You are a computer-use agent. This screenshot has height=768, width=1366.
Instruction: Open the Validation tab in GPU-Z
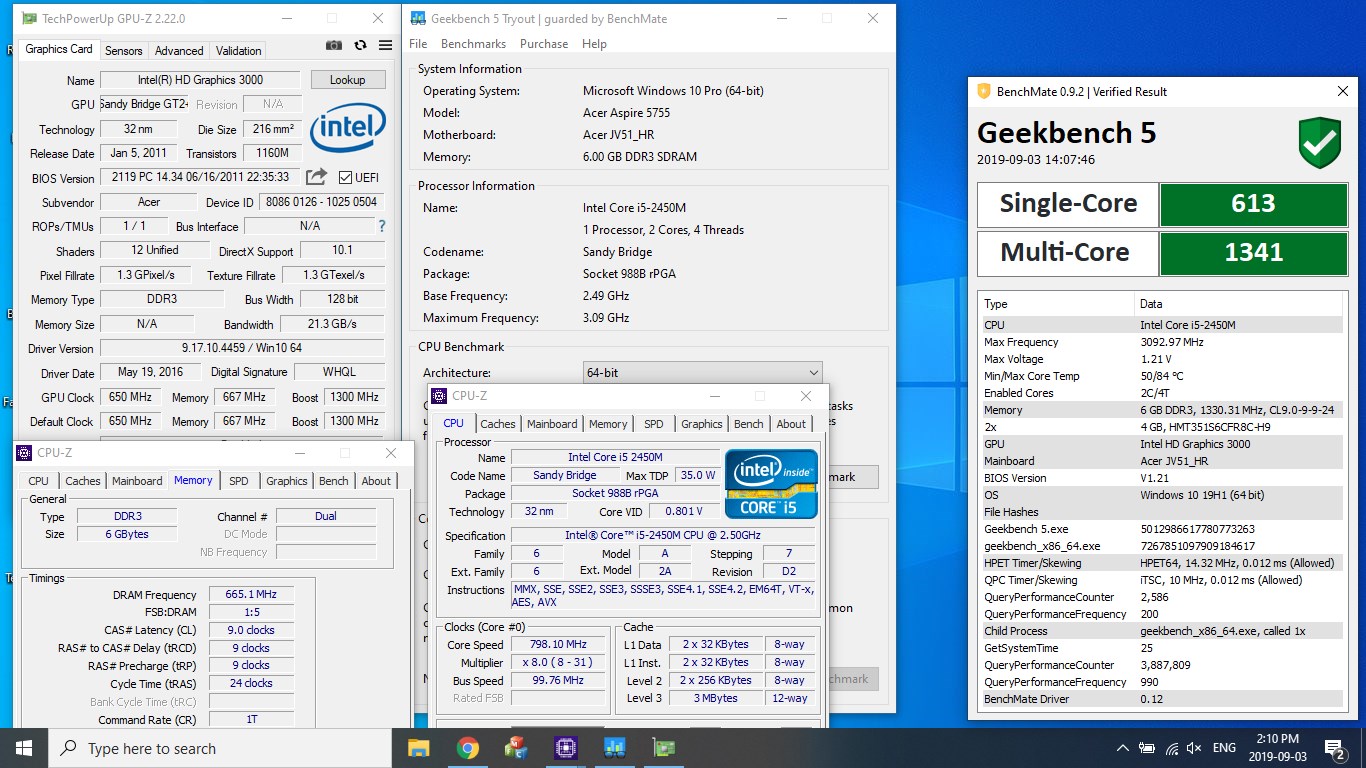tap(239, 50)
